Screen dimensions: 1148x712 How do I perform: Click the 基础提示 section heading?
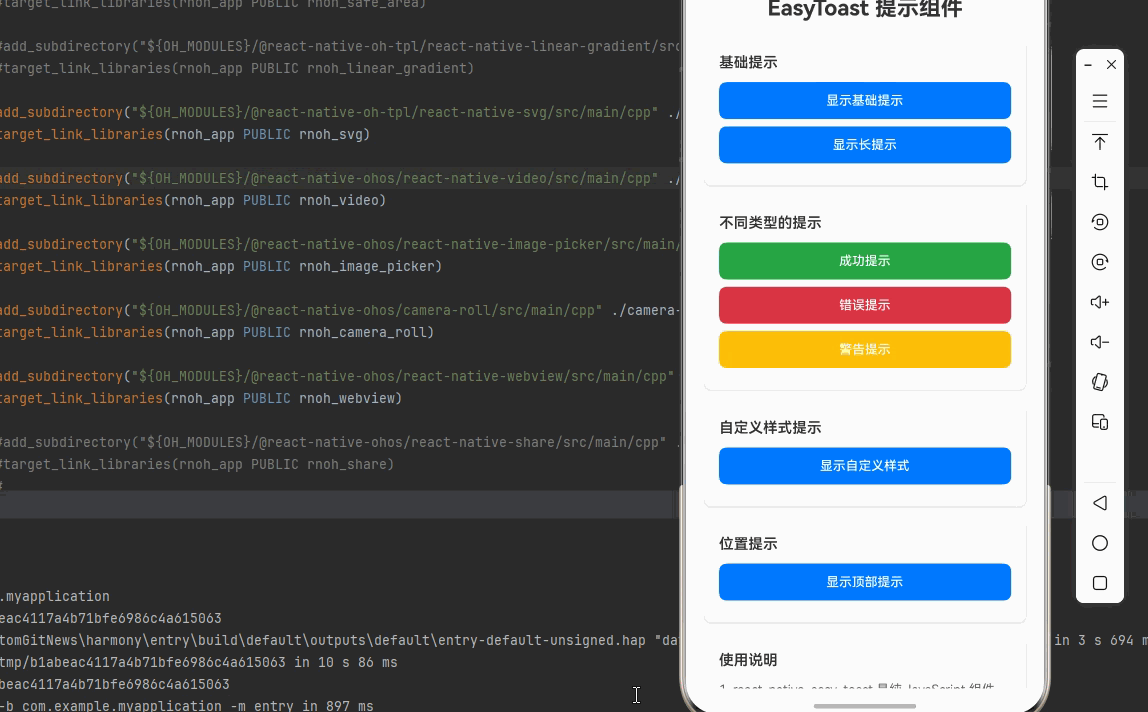(748, 62)
